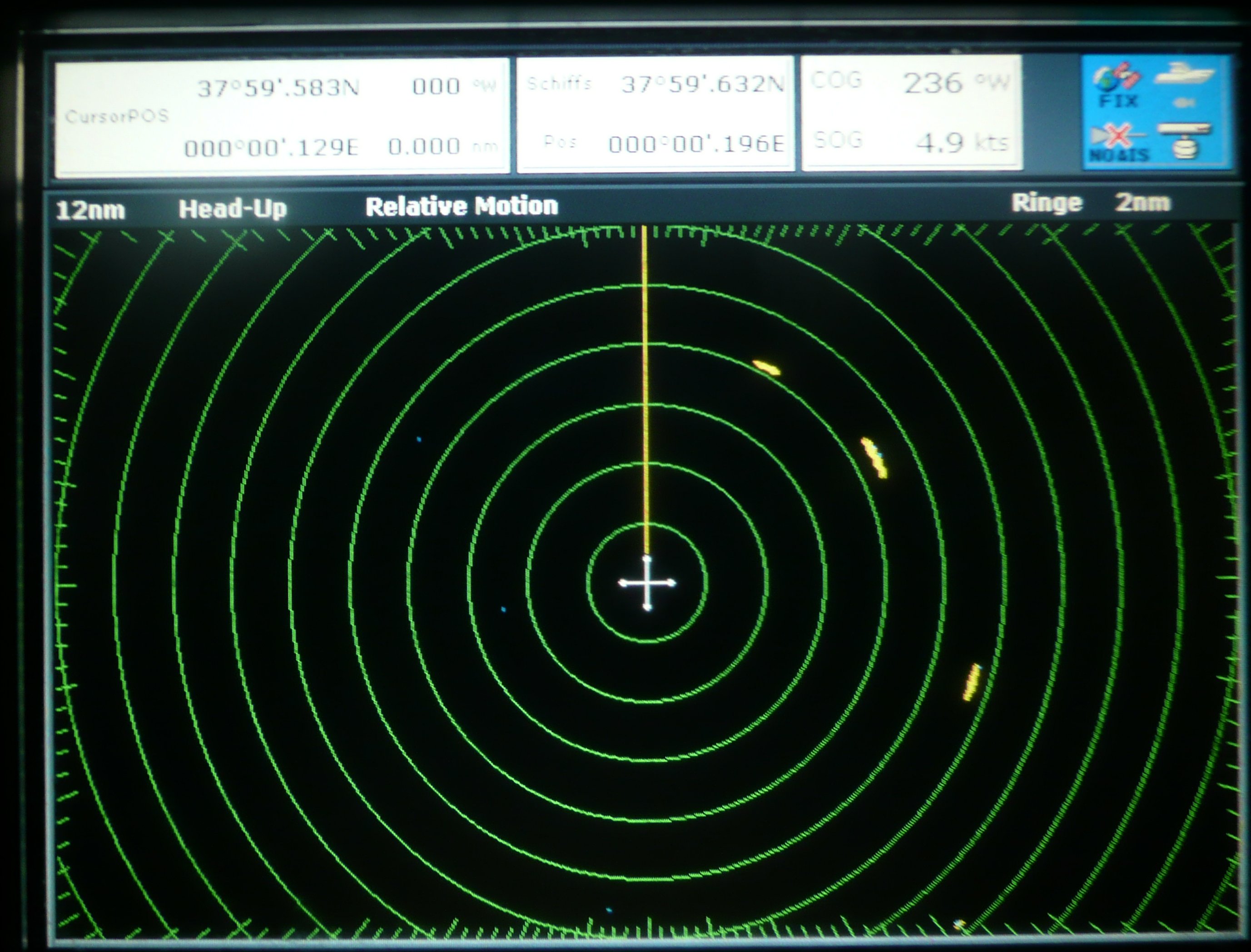
Task: Click the radar scanner antenna icon
Action: click(1185, 140)
